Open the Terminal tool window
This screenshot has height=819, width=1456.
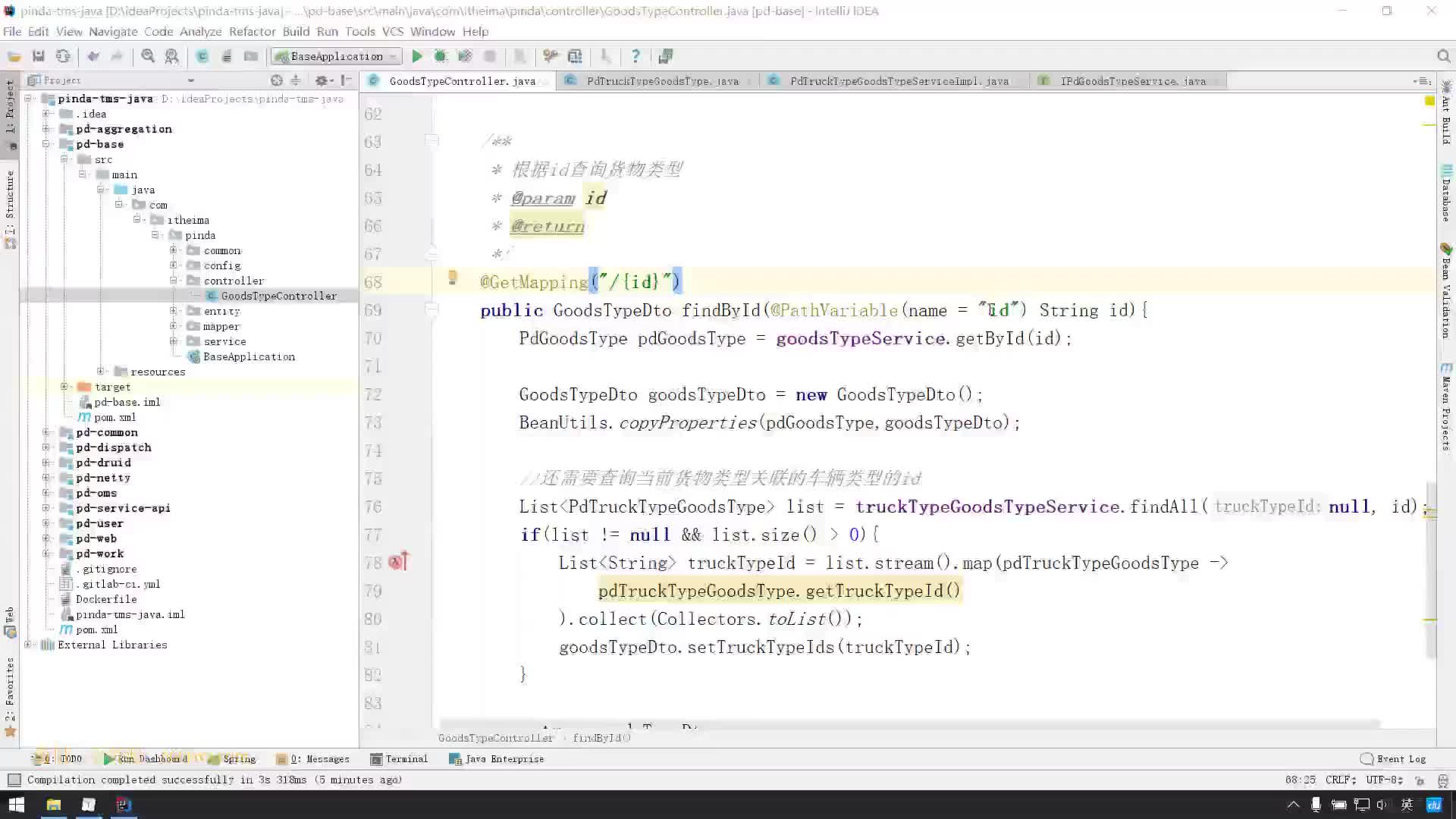click(399, 758)
